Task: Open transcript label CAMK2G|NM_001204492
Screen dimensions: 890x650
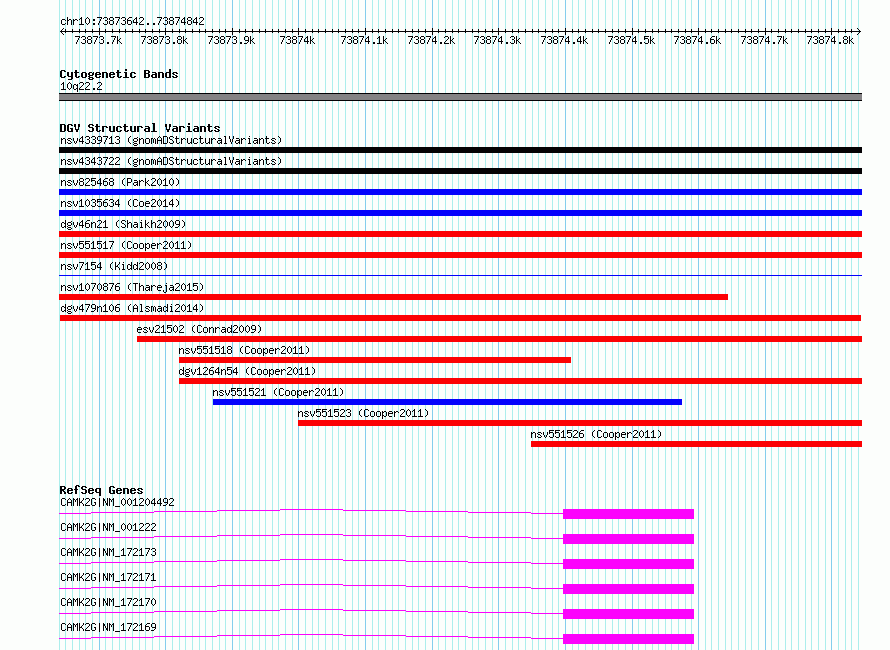Action: coord(117,502)
